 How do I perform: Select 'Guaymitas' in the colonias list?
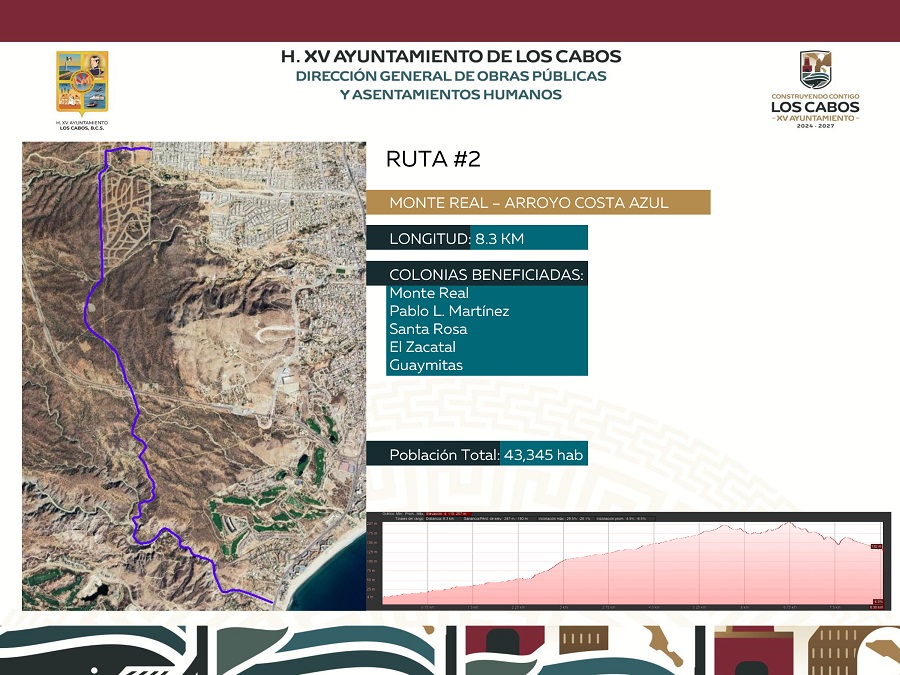426,365
